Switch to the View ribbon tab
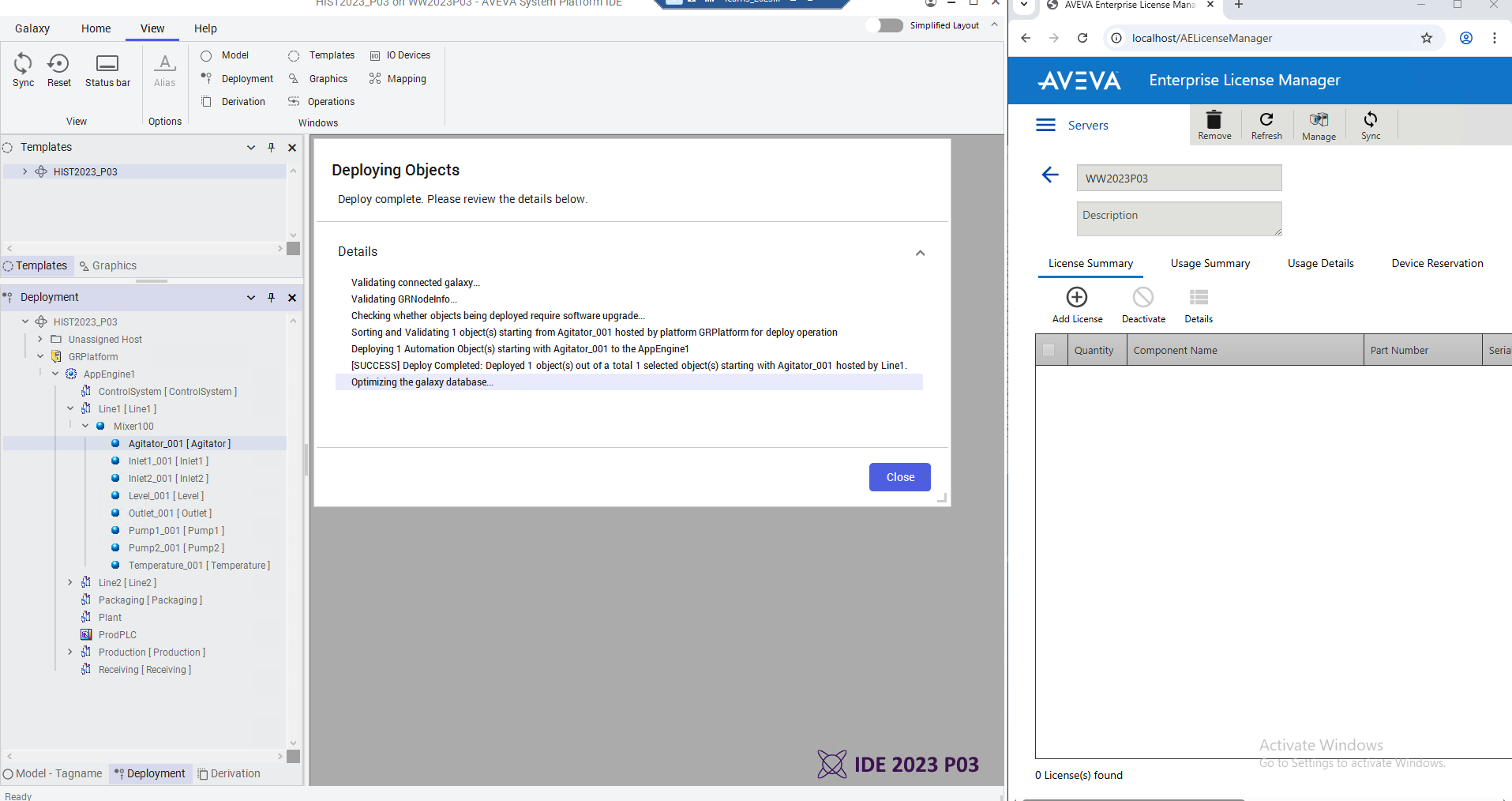Image resolution: width=1512 pixels, height=801 pixels. click(152, 28)
